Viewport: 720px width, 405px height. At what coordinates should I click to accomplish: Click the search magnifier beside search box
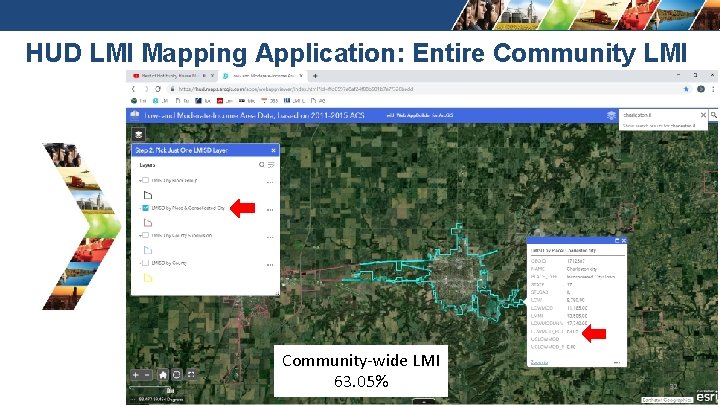pyautogui.click(x=714, y=115)
